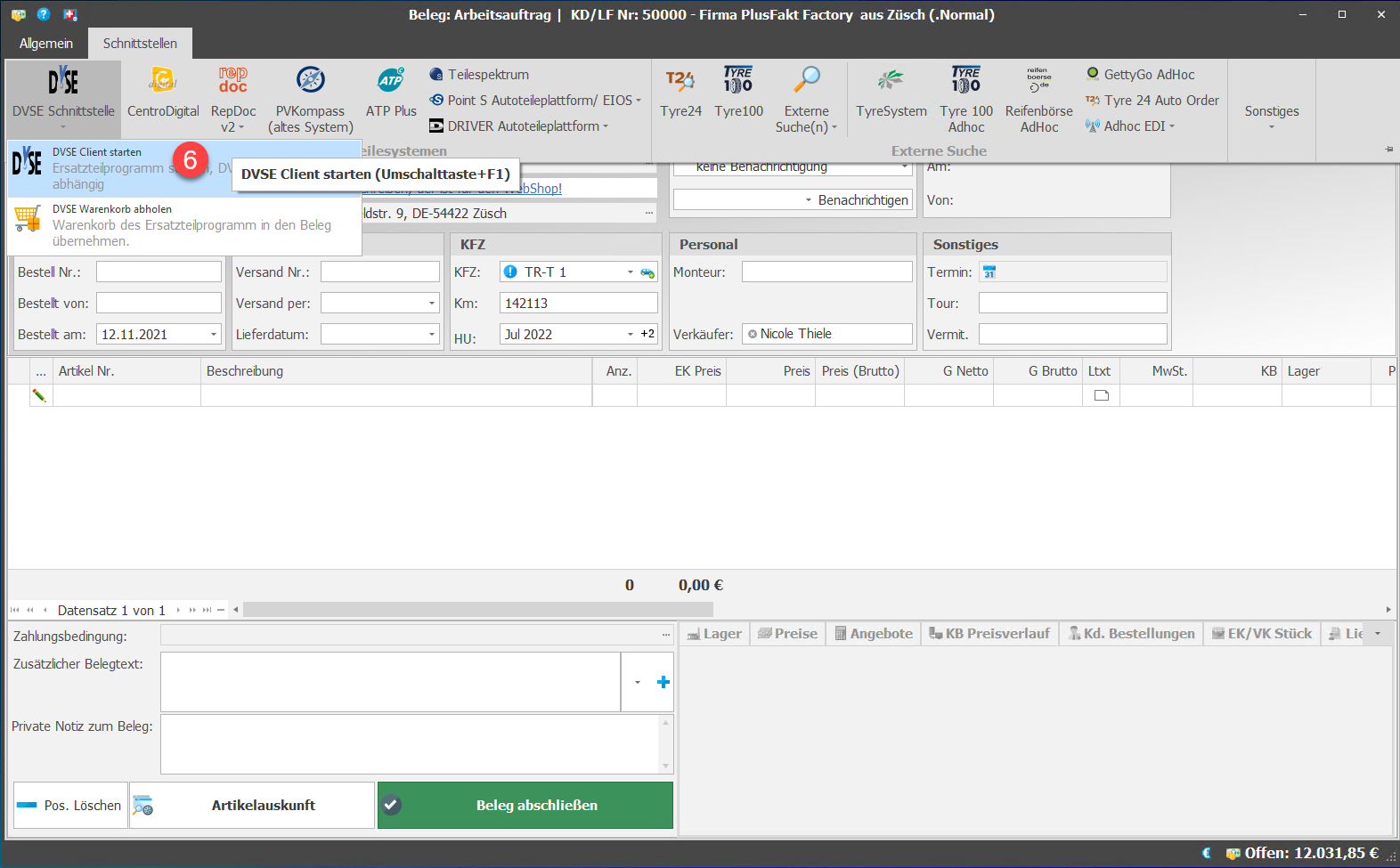Choose DVSE Client starten menu entry

tap(184, 168)
